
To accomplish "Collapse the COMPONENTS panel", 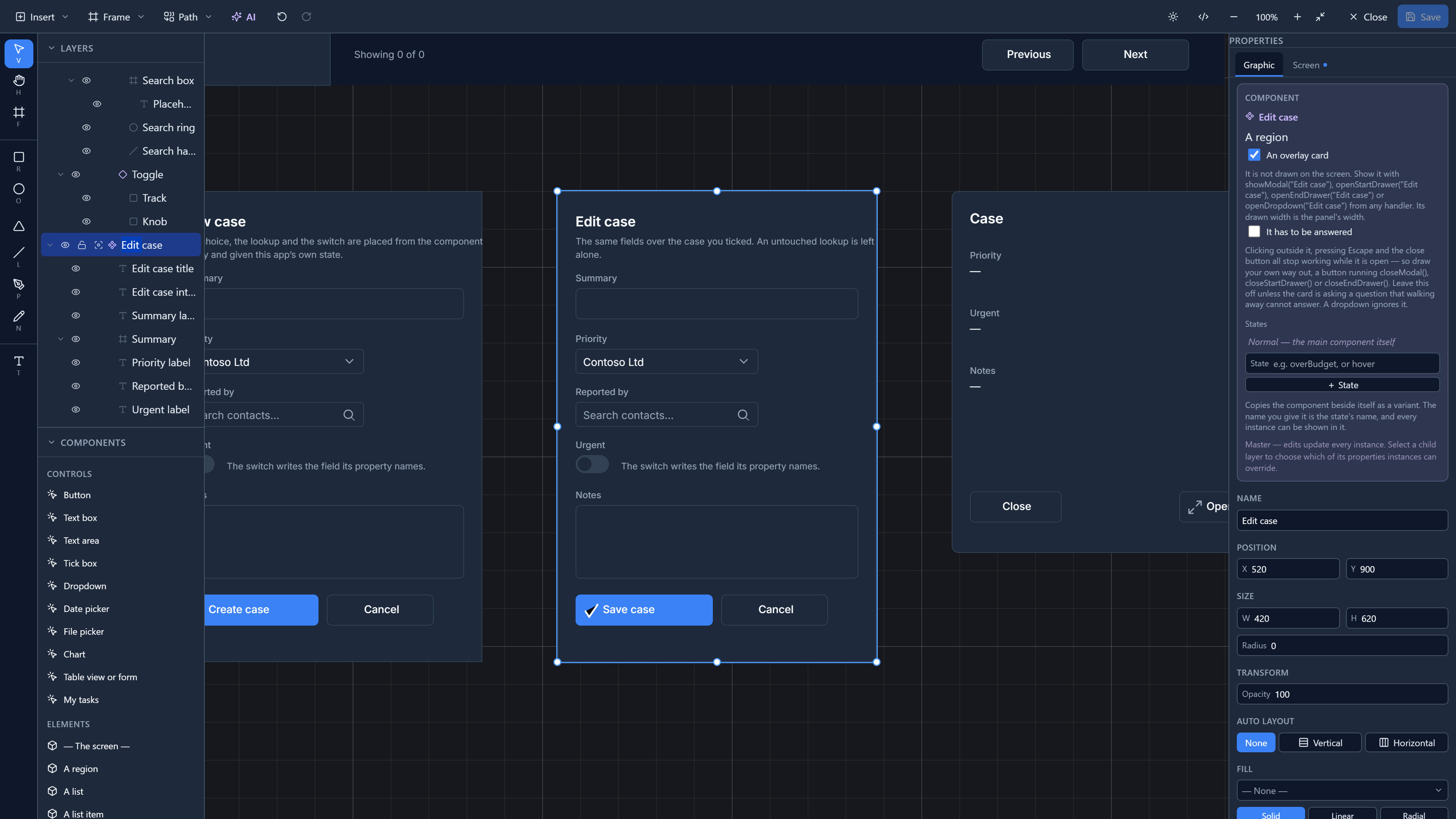I will tap(52, 442).
